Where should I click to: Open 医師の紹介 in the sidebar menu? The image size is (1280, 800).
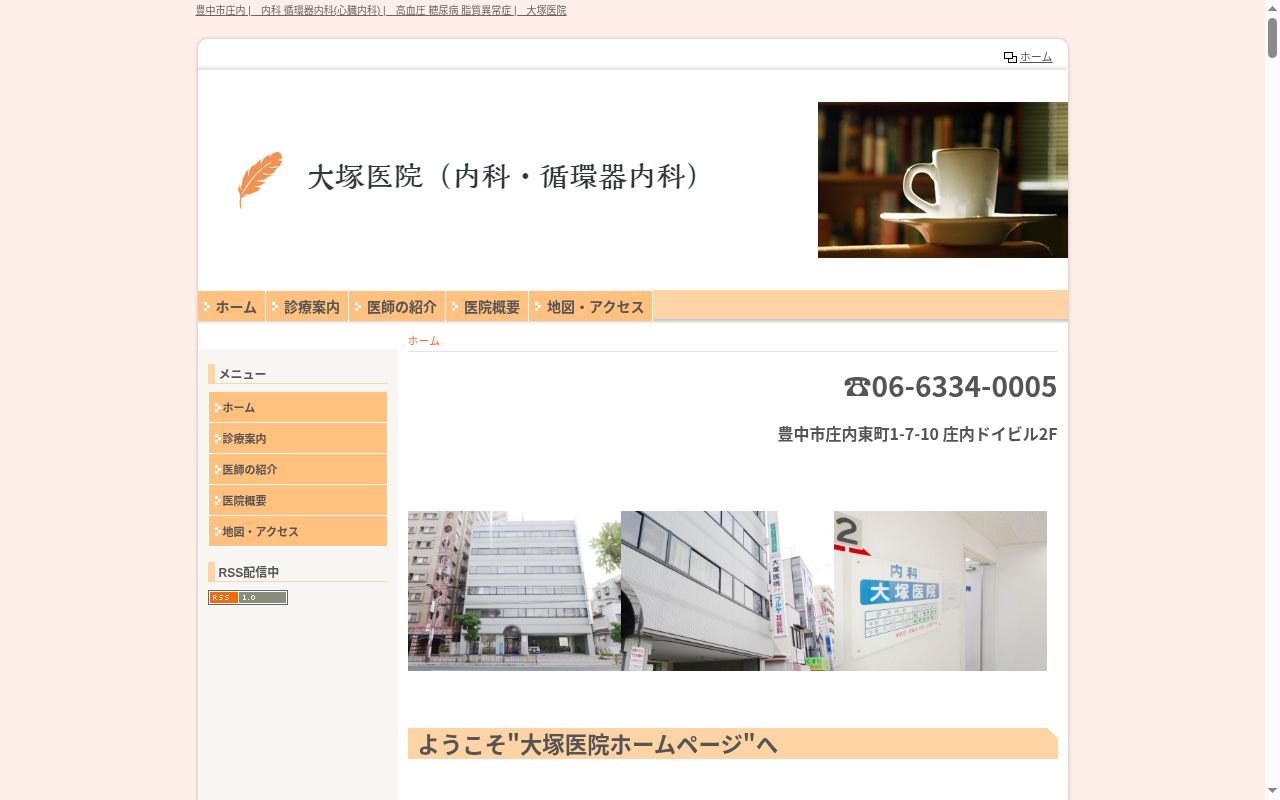298,469
